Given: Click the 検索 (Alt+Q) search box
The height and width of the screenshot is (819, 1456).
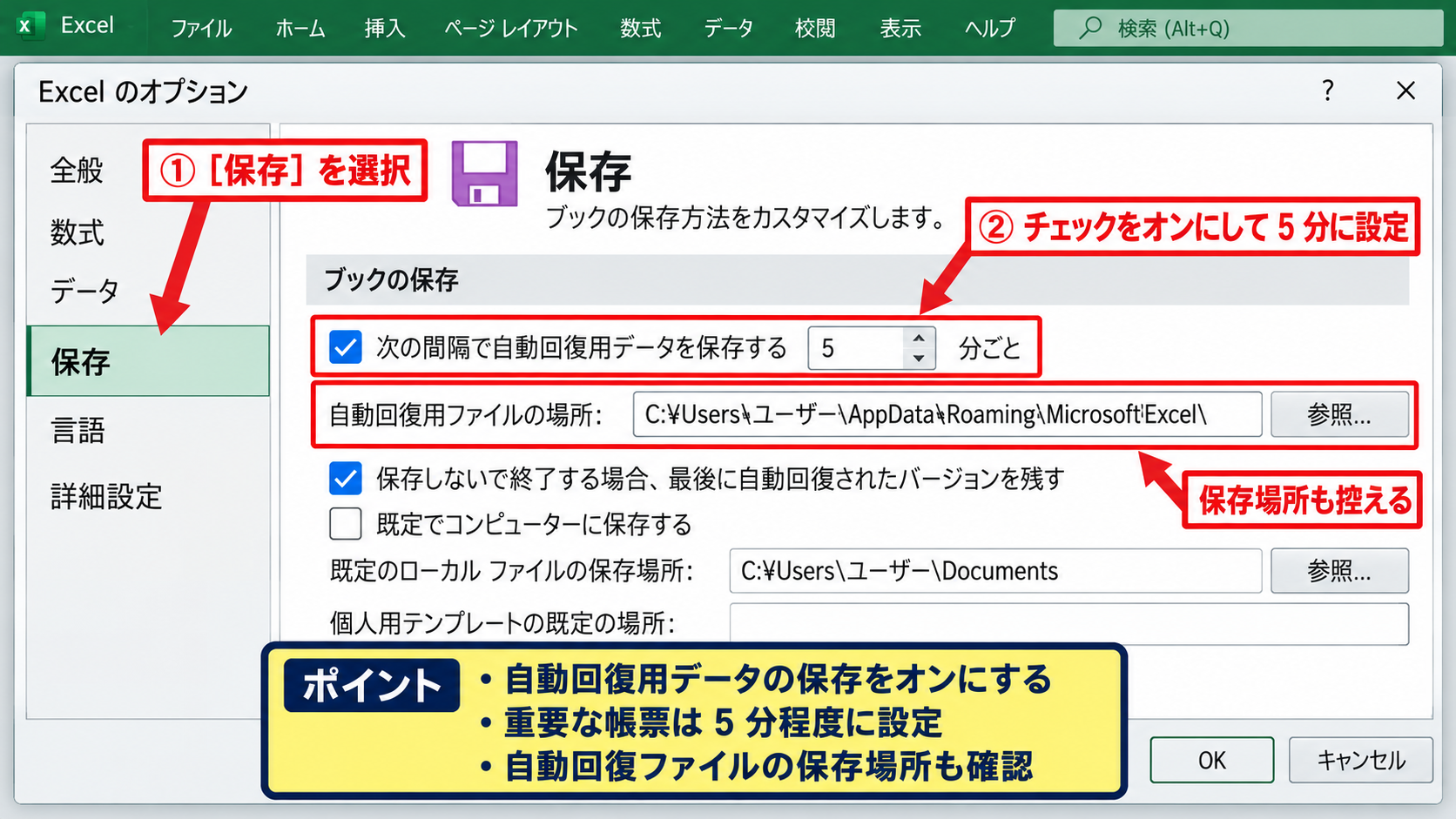Looking at the screenshot, I should tap(1248, 28).
